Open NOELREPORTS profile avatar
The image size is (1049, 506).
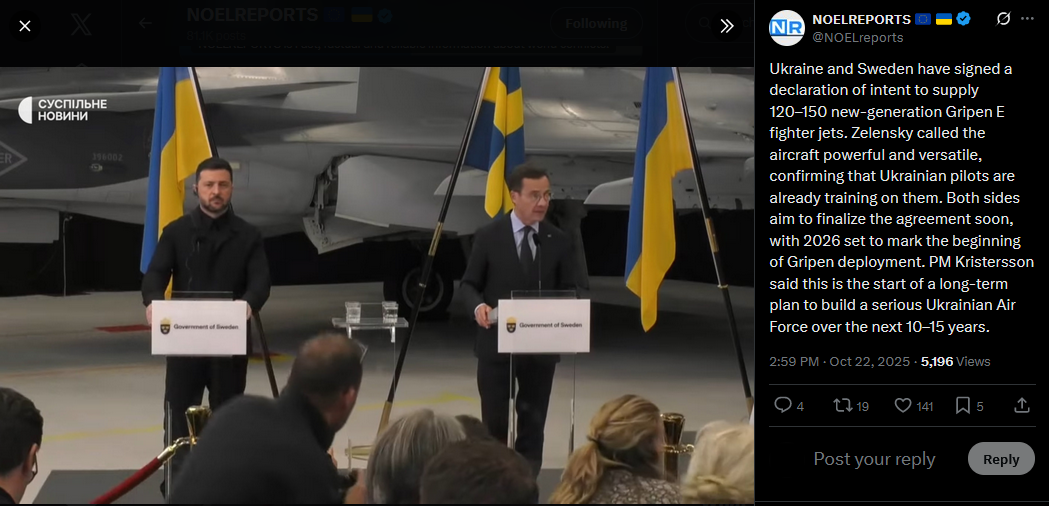click(x=786, y=28)
